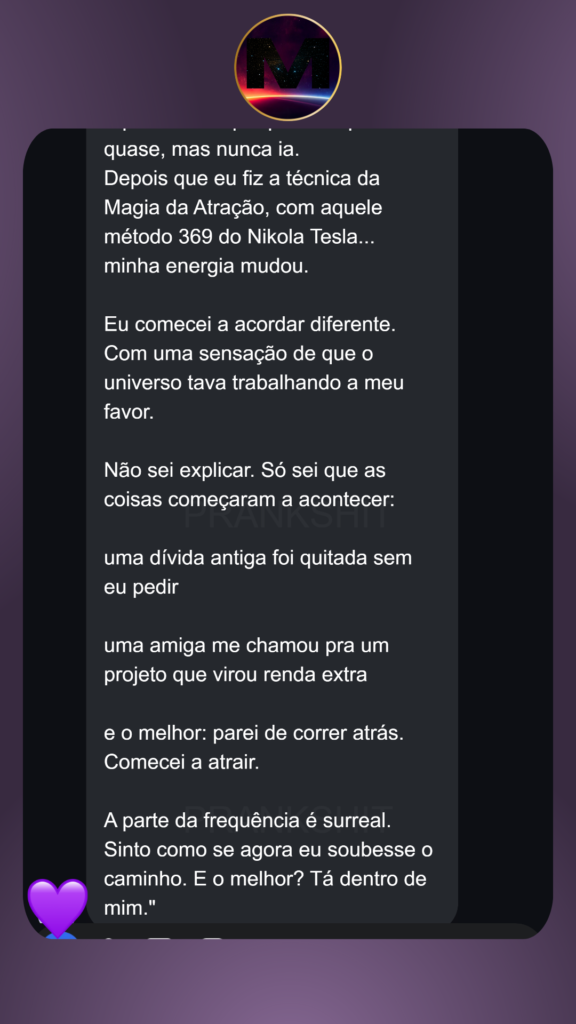Image resolution: width=576 pixels, height=1024 pixels.
Task: Tap the blue profile avatar under heart
Action: coord(61,935)
